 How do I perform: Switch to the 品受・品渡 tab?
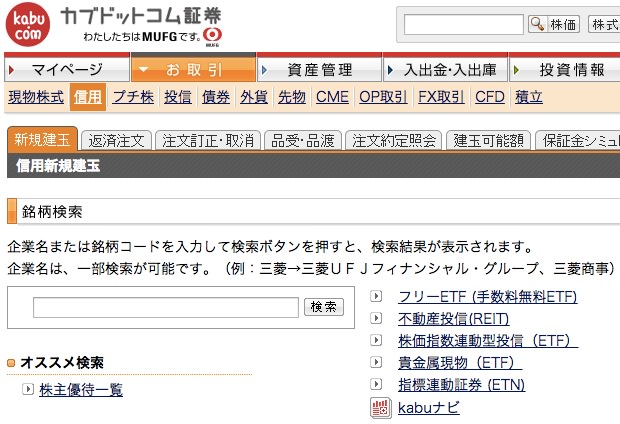[303, 140]
